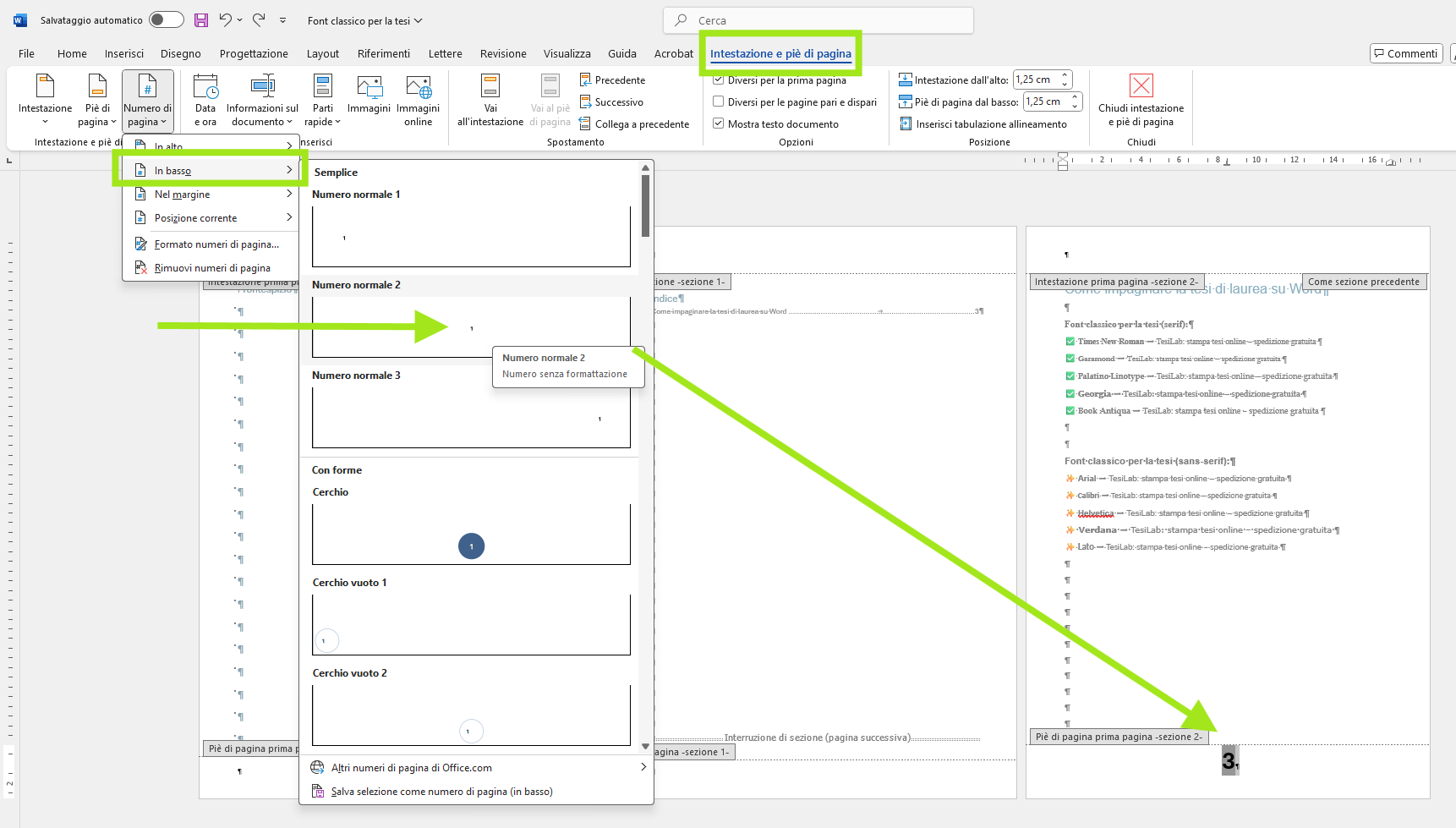Click the Save icon in title bar
Image resolution: width=1456 pixels, height=828 pixels.
(201, 20)
